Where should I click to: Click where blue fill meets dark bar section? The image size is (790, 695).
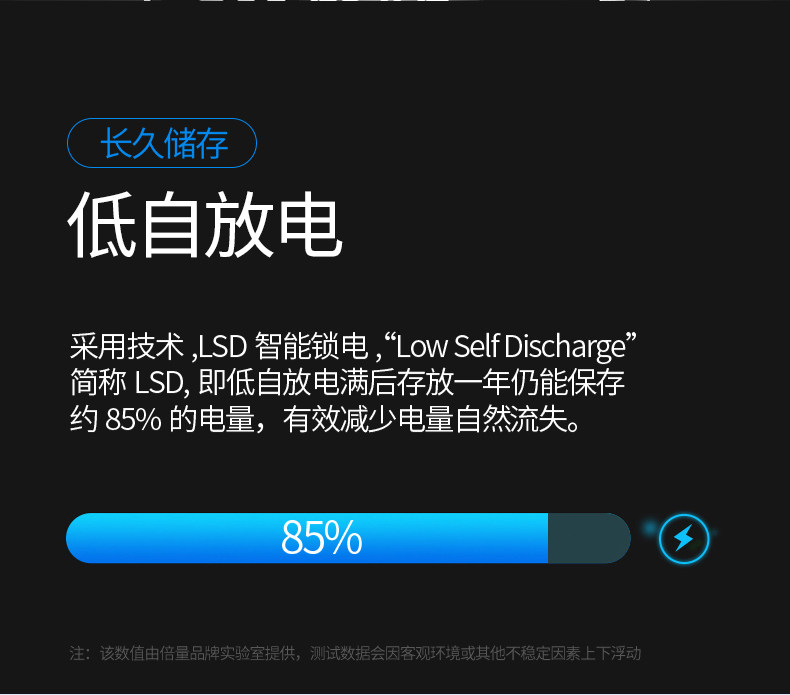point(548,538)
